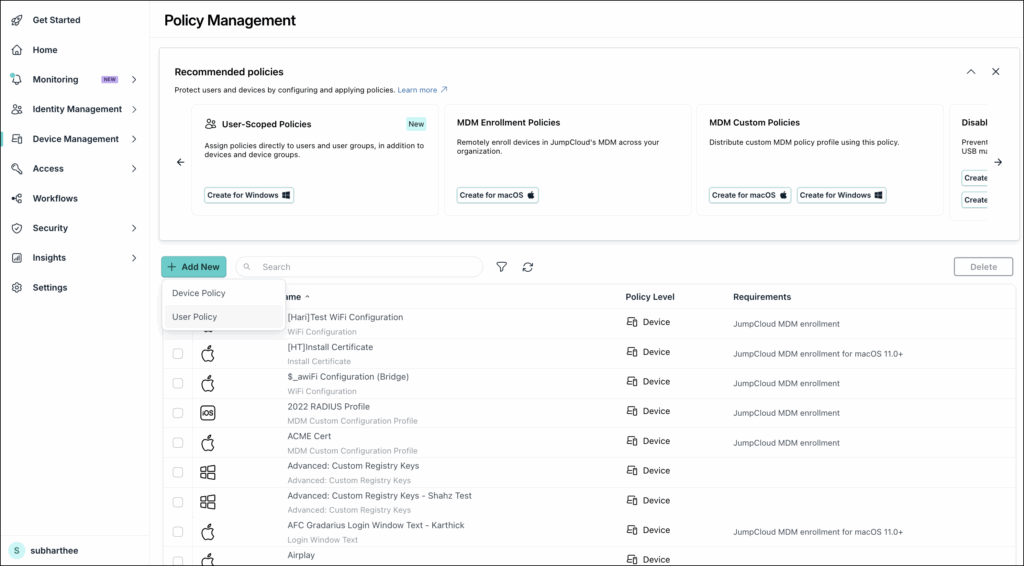The image size is (1024, 566).
Task: Collapse the Recommended policies section
Action: pos(971,72)
